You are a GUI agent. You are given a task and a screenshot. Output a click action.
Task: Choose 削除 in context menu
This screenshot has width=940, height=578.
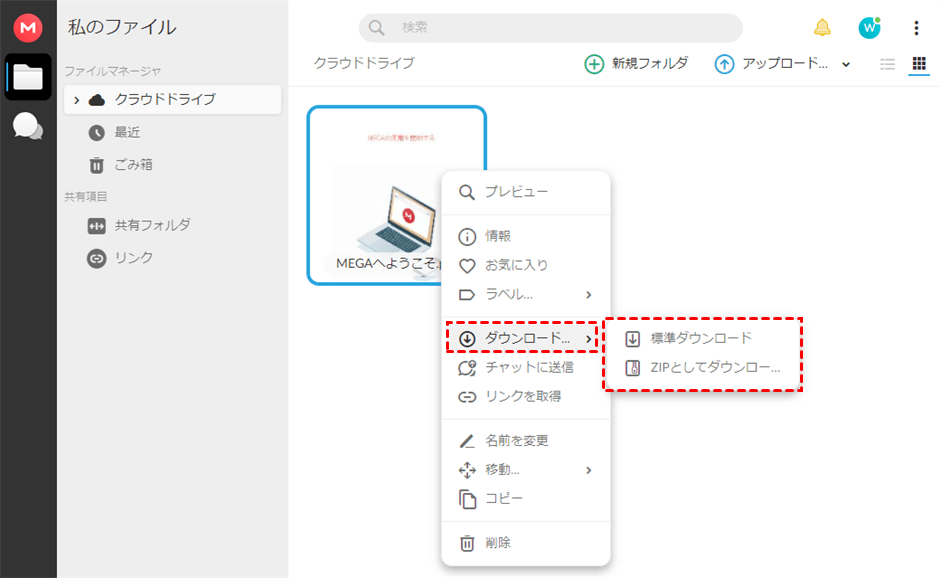click(x=526, y=543)
